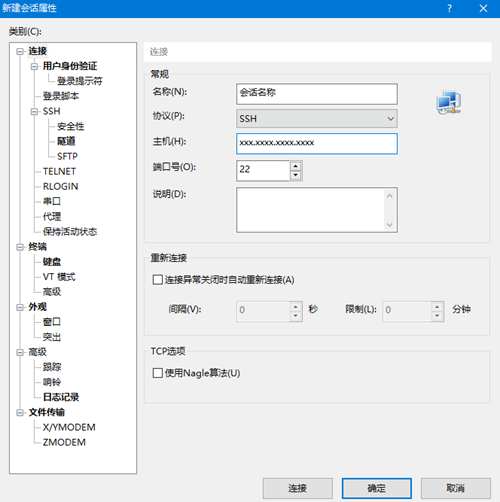Collapse the 终端 tree node
This screenshot has height=502, width=500.
tap(20, 247)
